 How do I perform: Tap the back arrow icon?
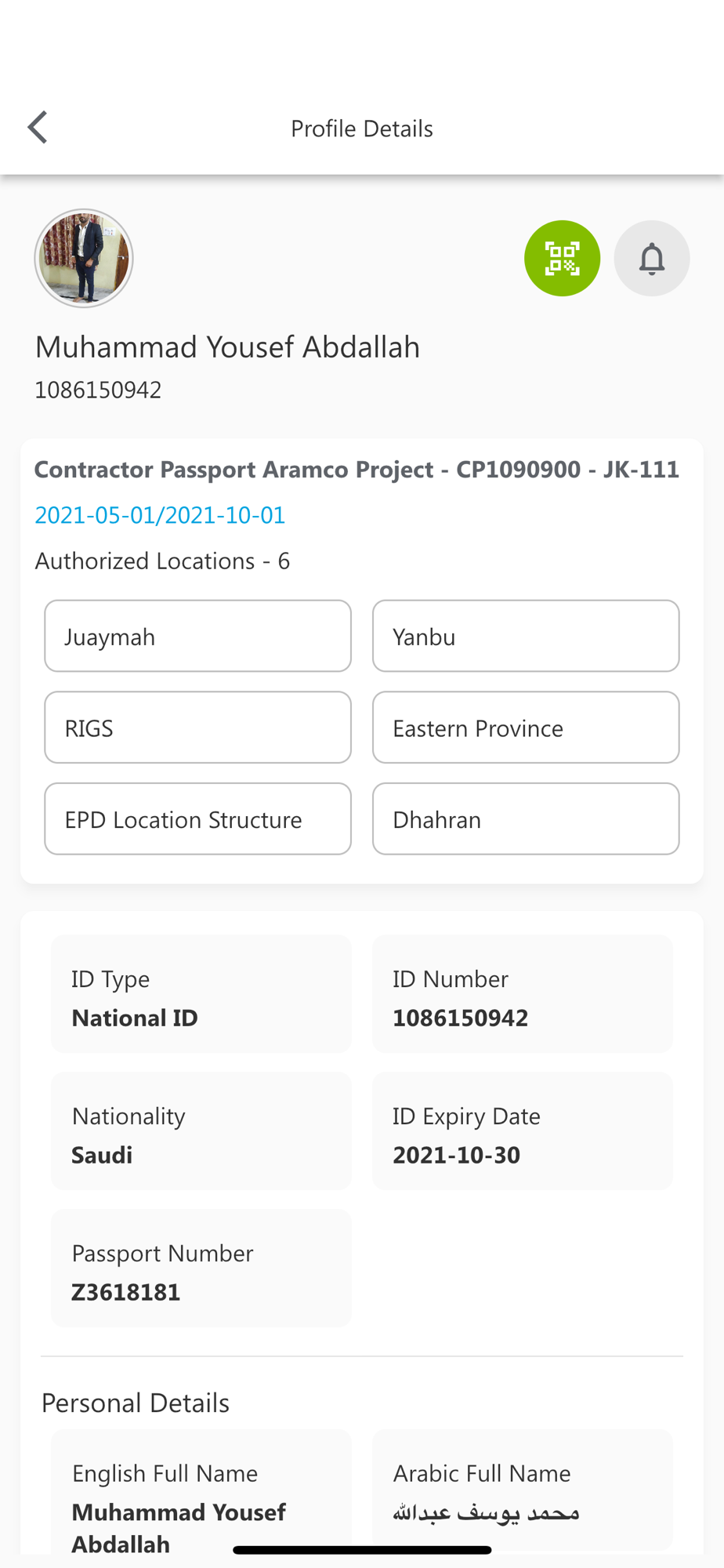click(x=38, y=128)
